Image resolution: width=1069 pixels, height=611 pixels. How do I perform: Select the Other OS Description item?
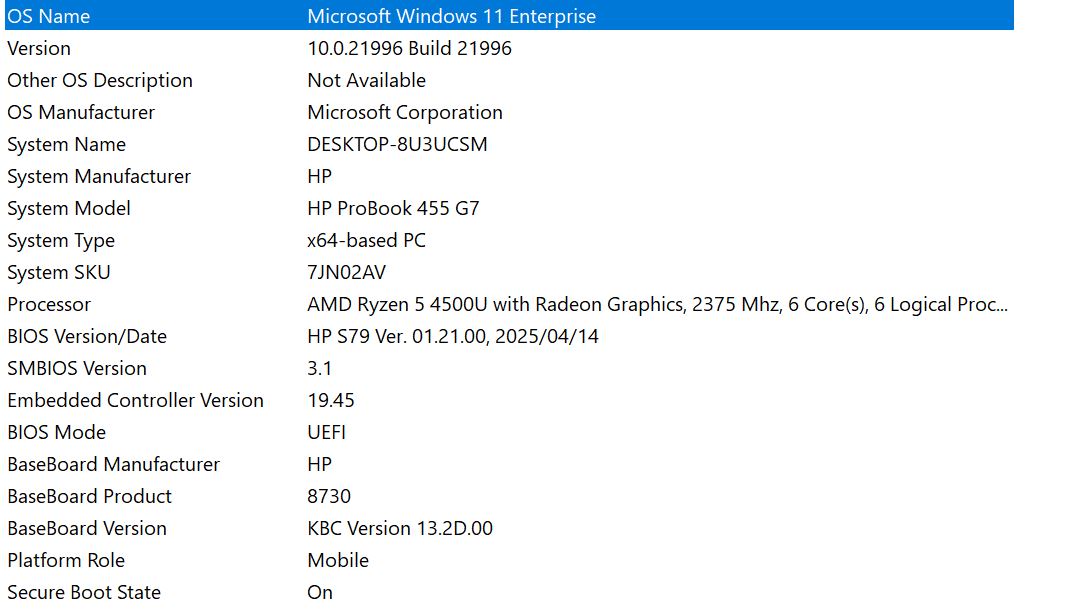pyautogui.click(x=99, y=80)
